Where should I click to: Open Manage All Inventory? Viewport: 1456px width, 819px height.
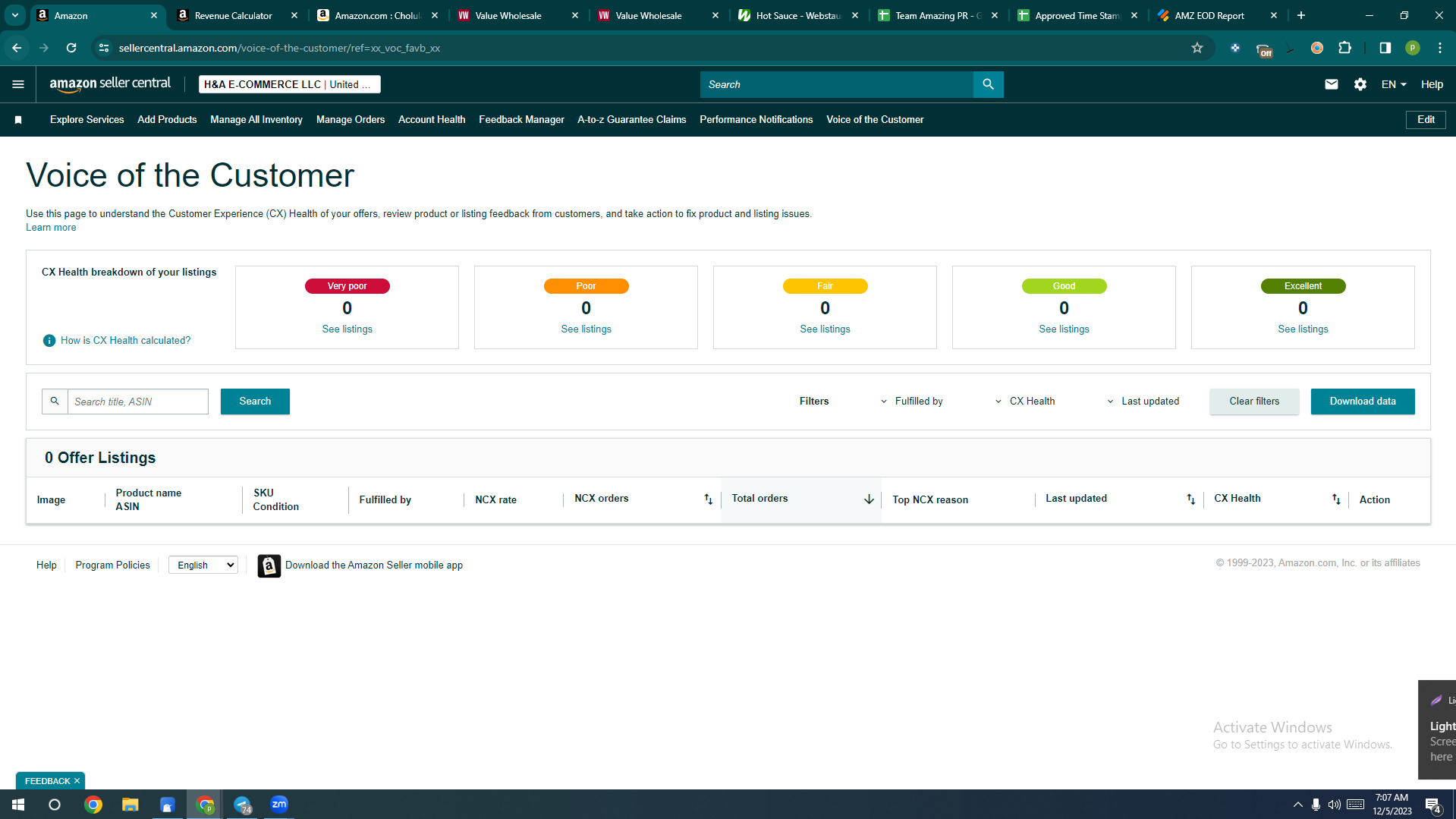point(256,120)
